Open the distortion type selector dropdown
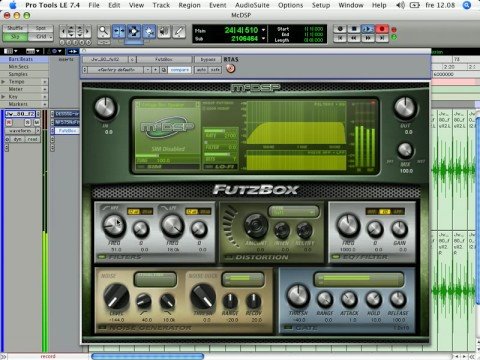The width and height of the screenshot is (480, 360). (293, 211)
